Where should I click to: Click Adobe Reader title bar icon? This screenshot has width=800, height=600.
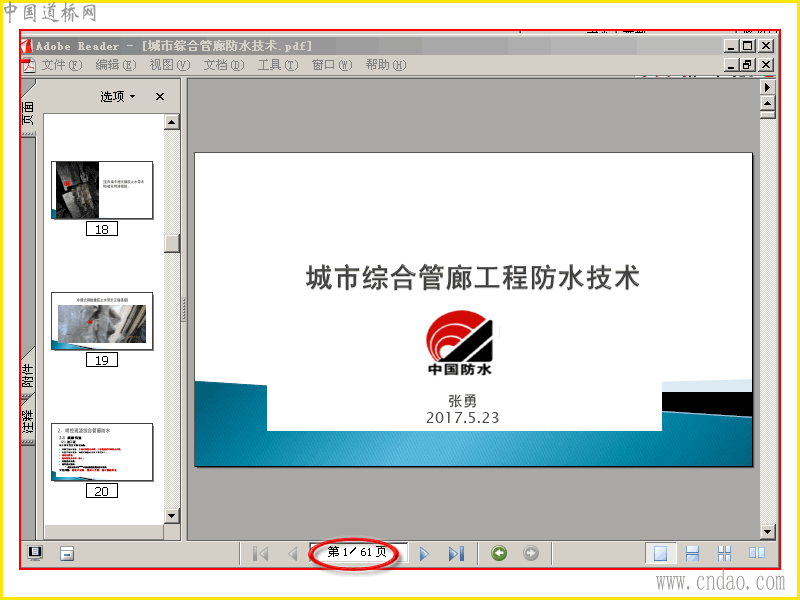tap(27, 46)
